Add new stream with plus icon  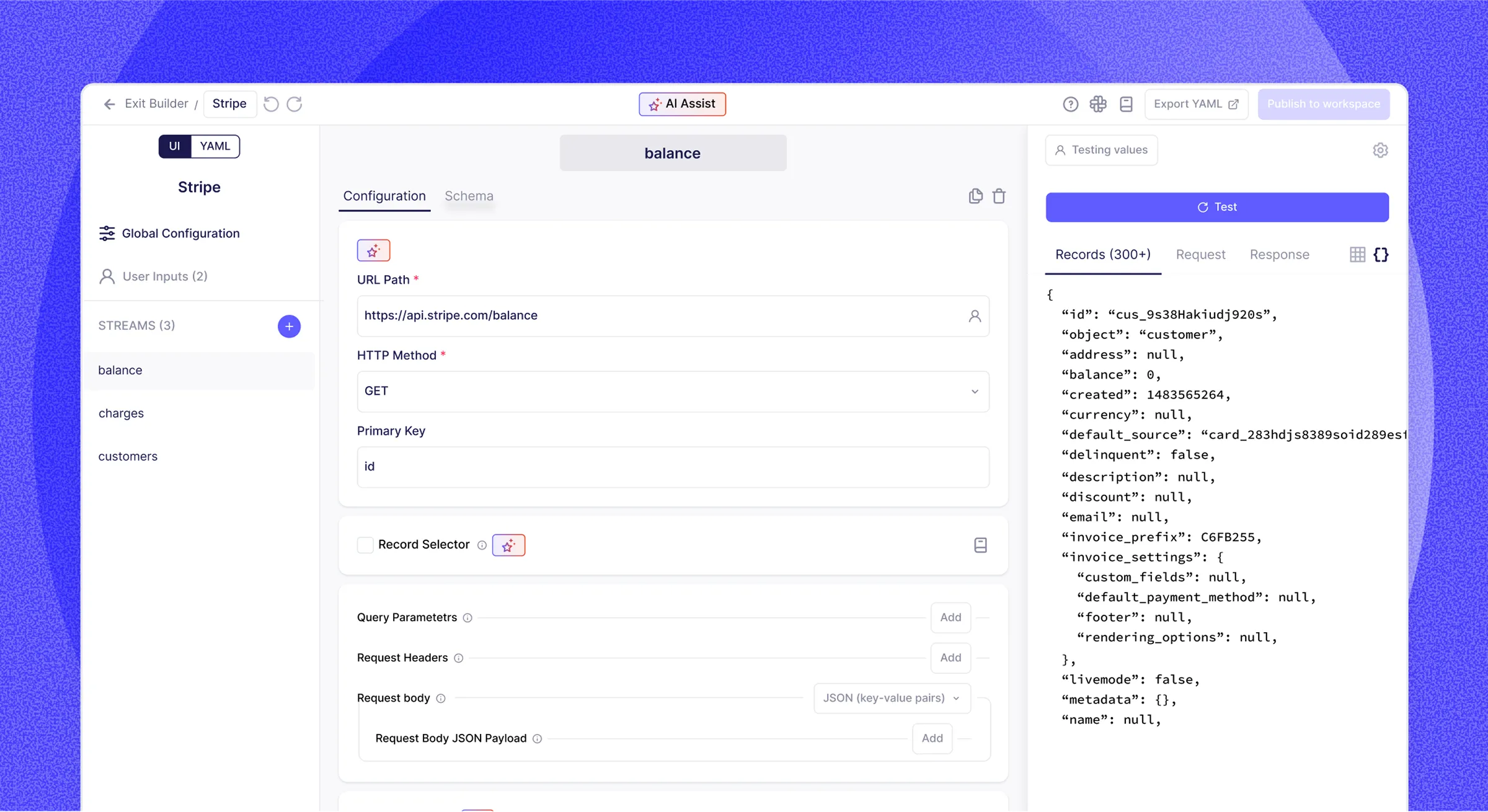289,326
